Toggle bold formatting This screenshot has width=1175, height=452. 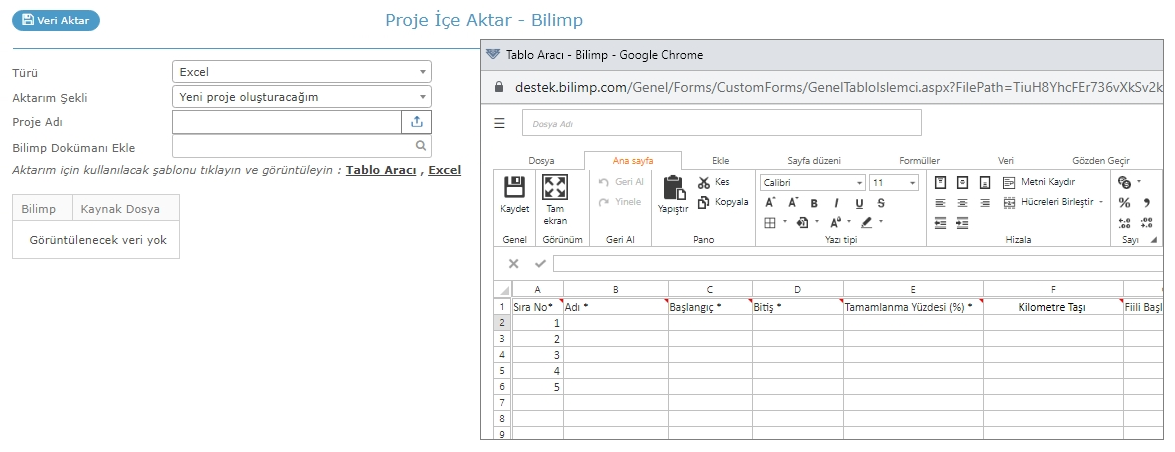pyautogui.click(x=814, y=203)
